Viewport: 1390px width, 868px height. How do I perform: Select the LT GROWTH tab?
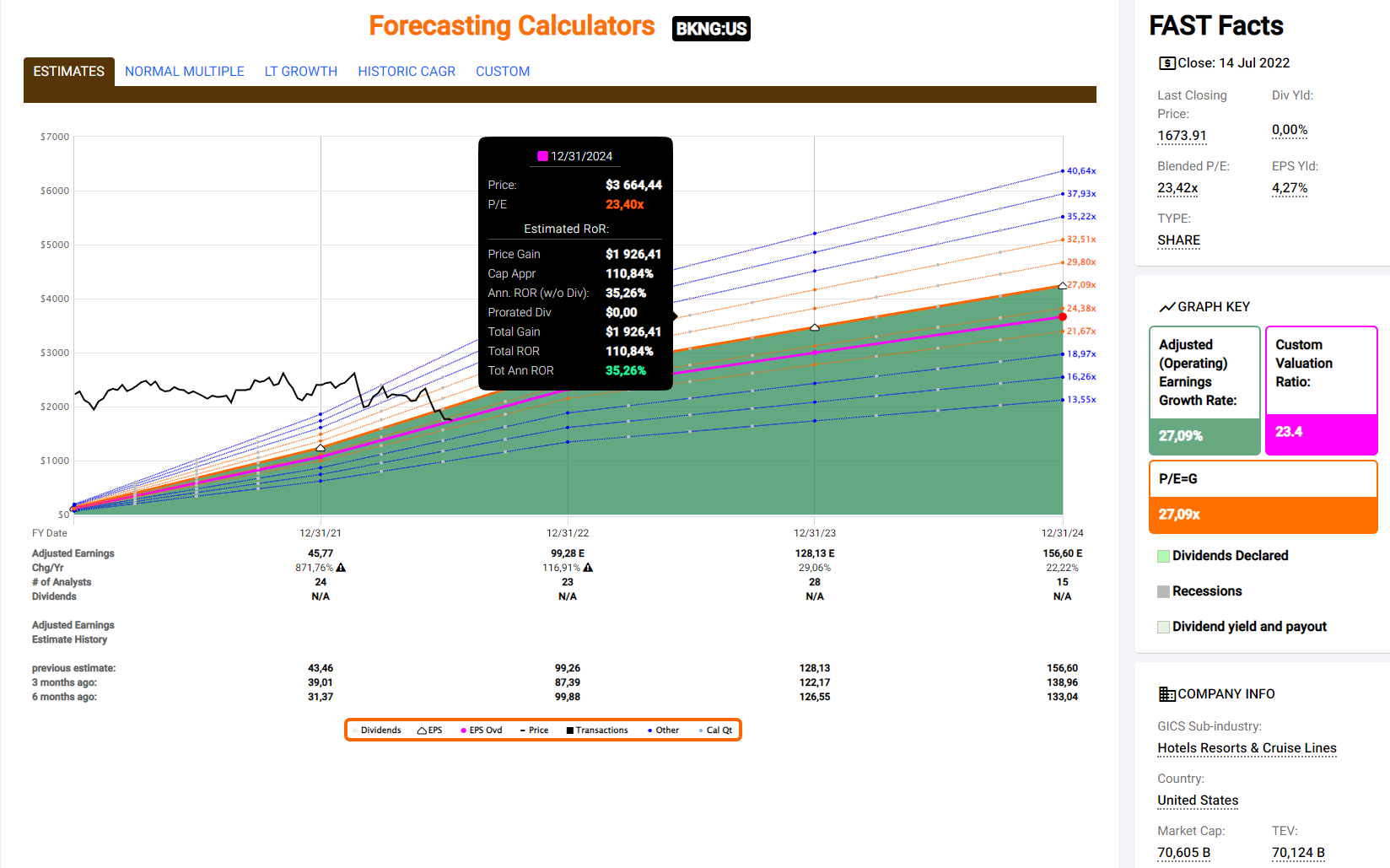[x=300, y=72]
